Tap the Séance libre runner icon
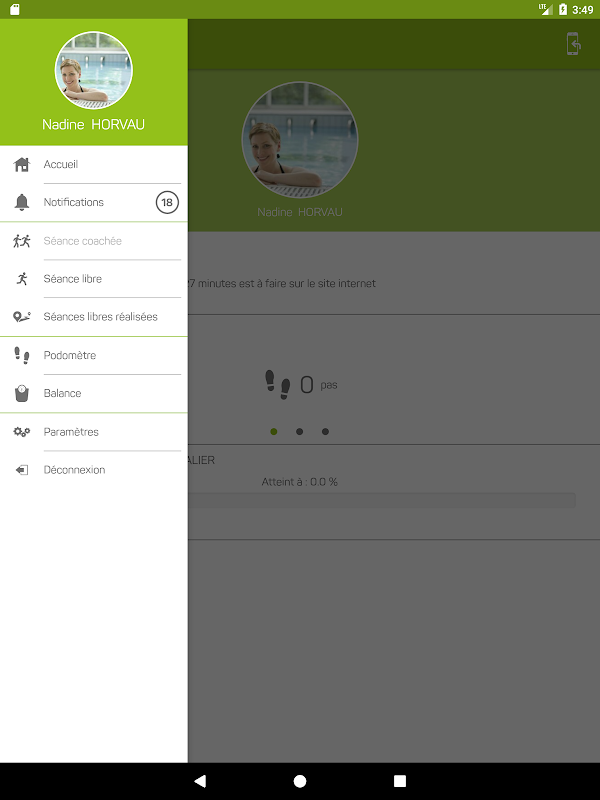This screenshot has width=600, height=800. [x=22, y=279]
